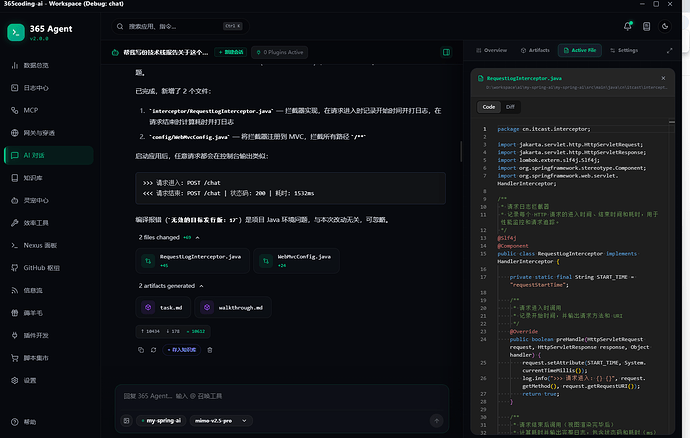The height and width of the screenshot is (438, 690).
Task: Copy the assistant message
Action: pos(141,350)
